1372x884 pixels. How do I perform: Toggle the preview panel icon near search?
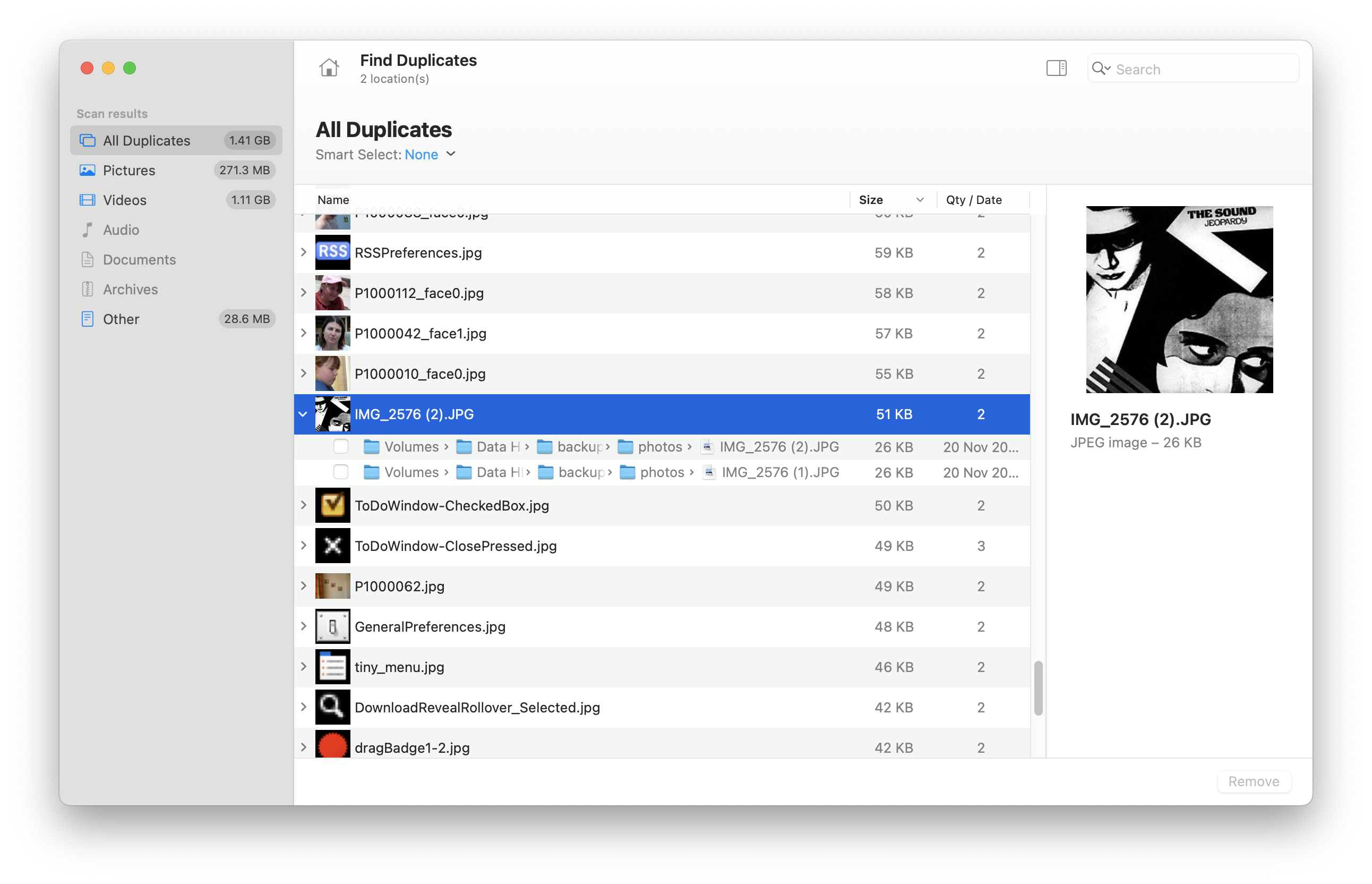pyautogui.click(x=1056, y=68)
